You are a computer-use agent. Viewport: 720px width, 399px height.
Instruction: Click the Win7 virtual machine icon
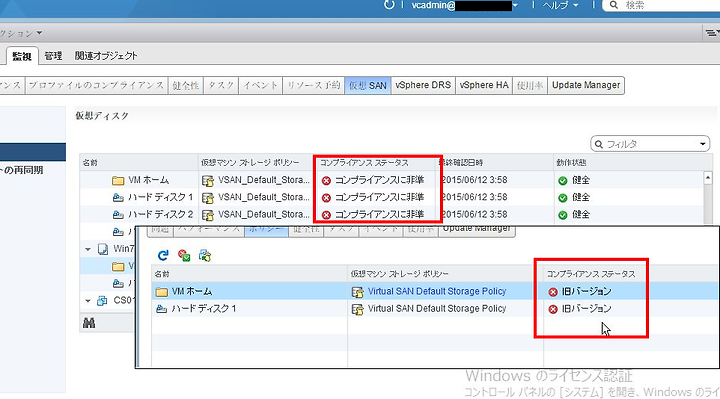coord(103,249)
